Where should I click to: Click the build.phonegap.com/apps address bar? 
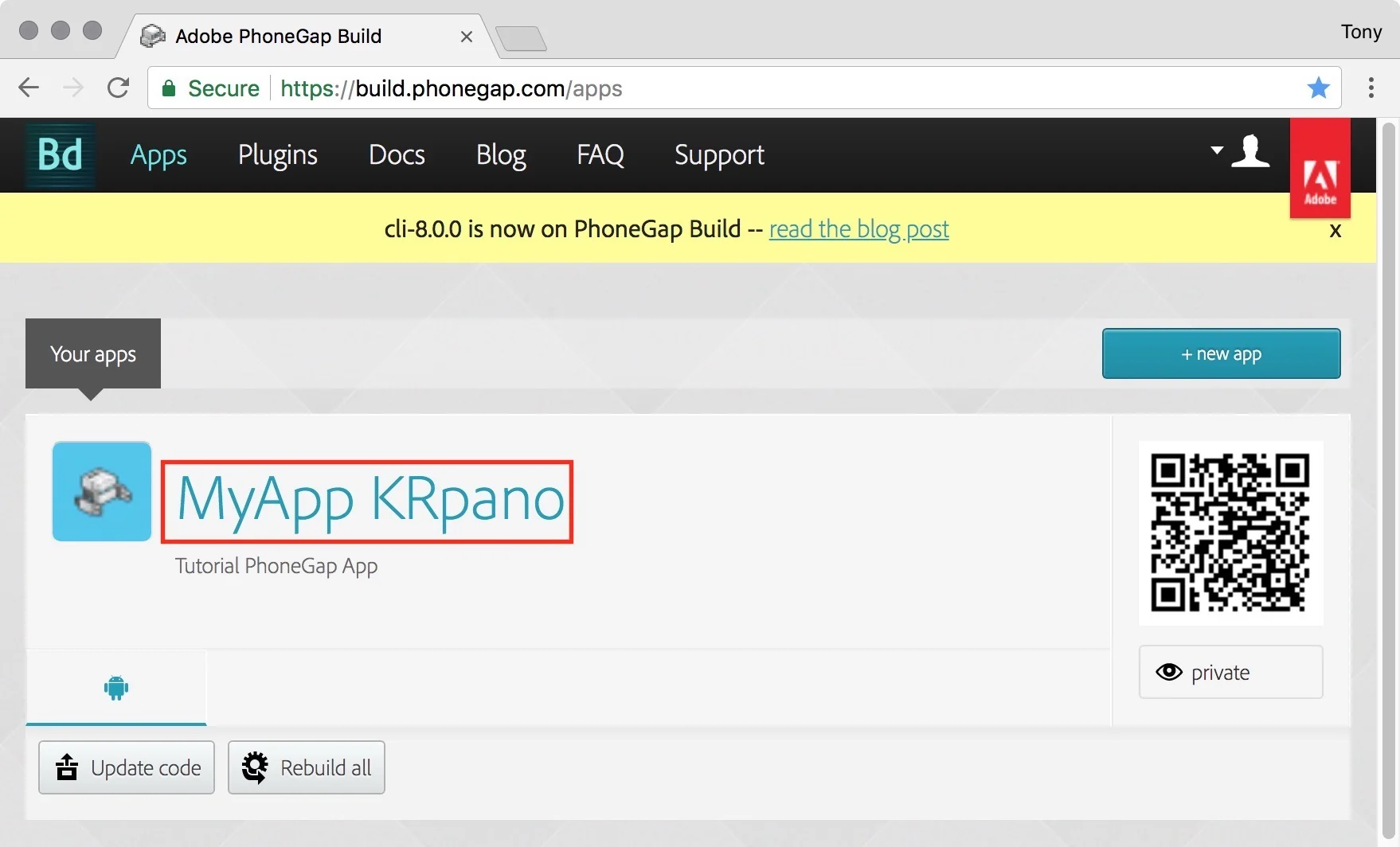pos(744,88)
